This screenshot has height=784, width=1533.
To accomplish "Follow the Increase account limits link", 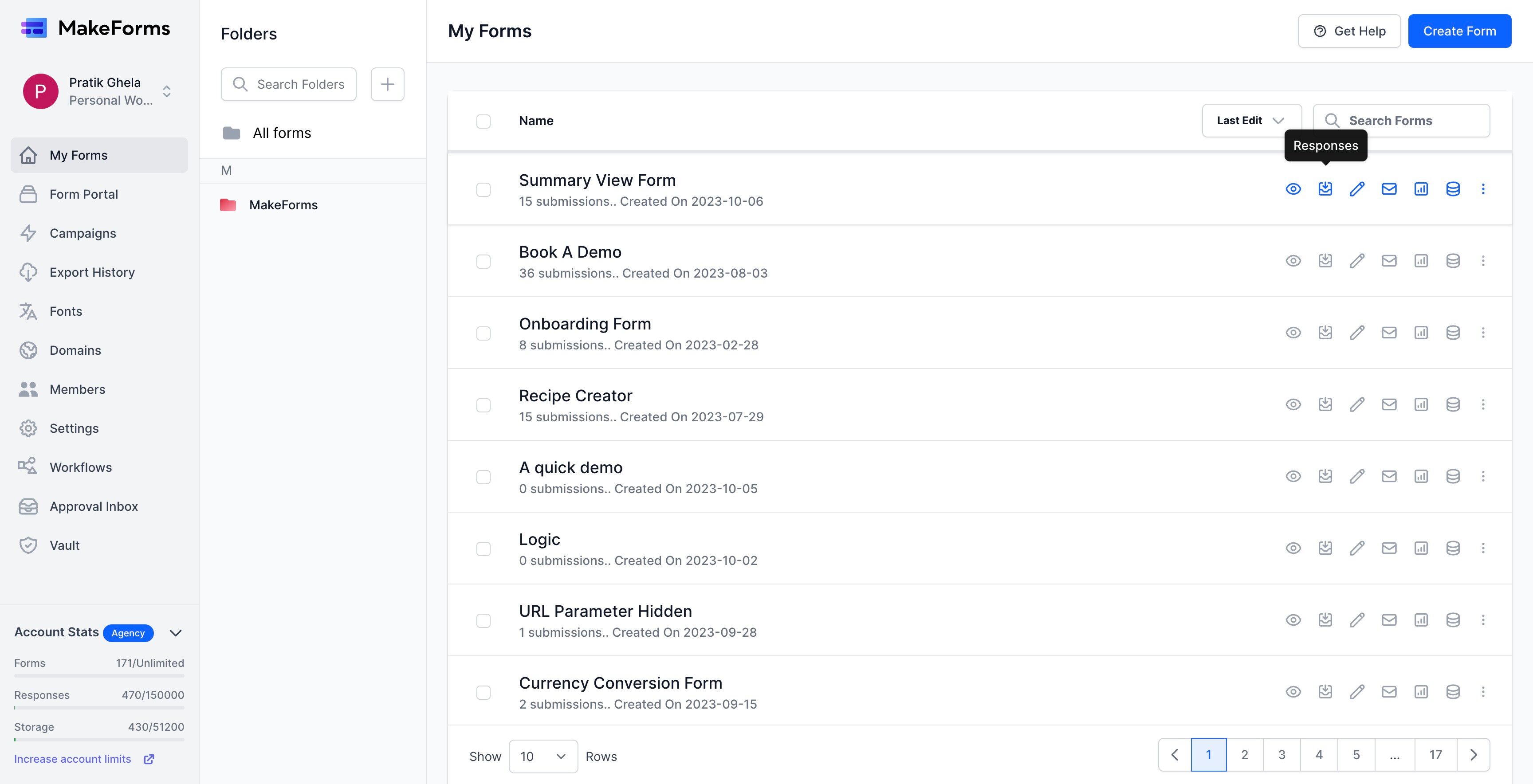I will [84, 759].
